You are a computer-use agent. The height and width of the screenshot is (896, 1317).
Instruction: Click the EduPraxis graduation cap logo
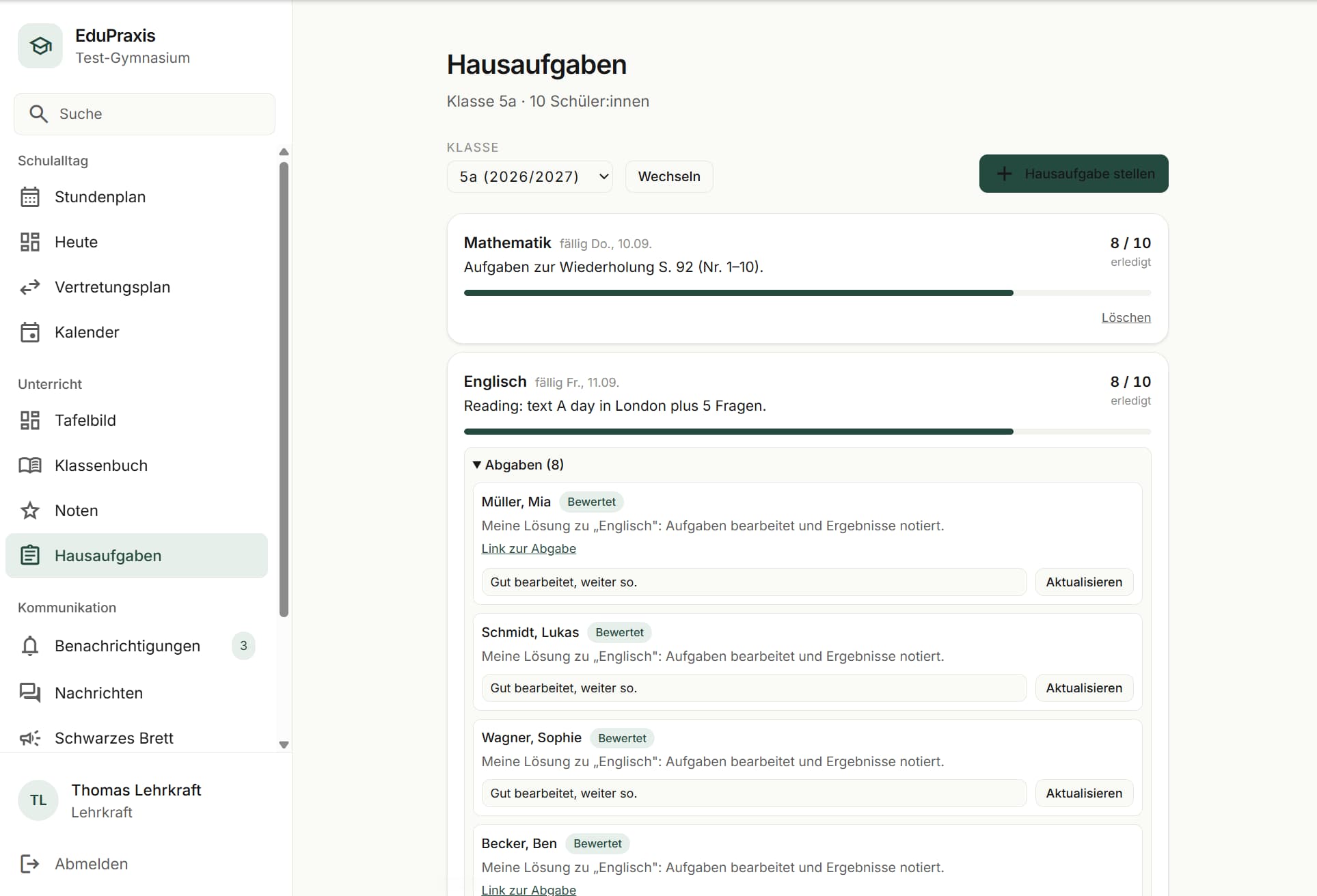(40, 46)
